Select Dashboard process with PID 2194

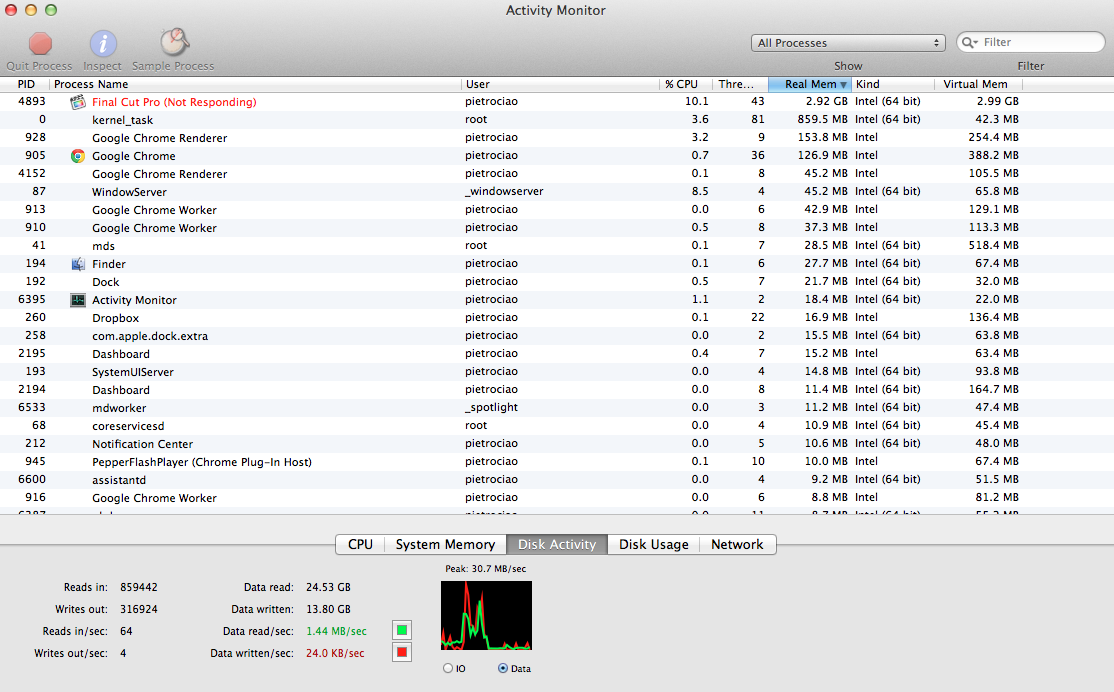click(x=557, y=390)
